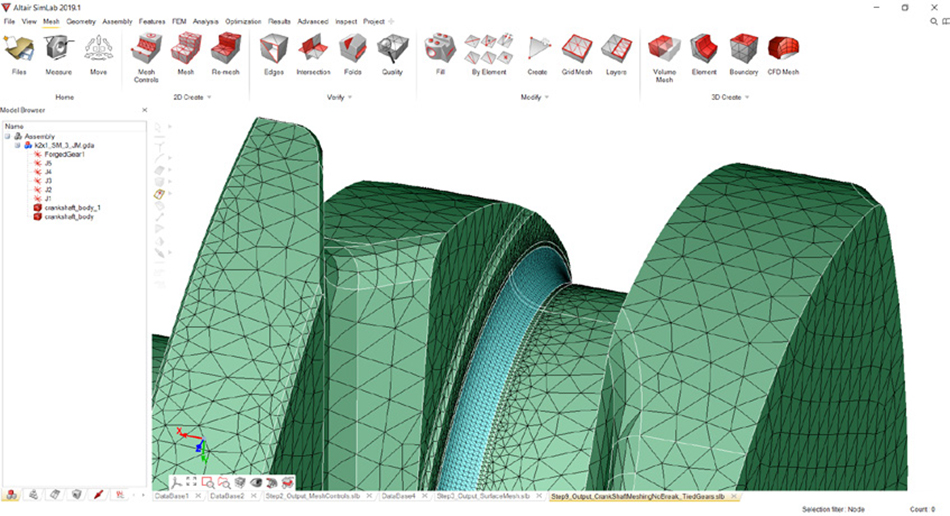Viewport: 950px width, 516px height.
Task: Click the Quality verify icon
Action: (392, 55)
